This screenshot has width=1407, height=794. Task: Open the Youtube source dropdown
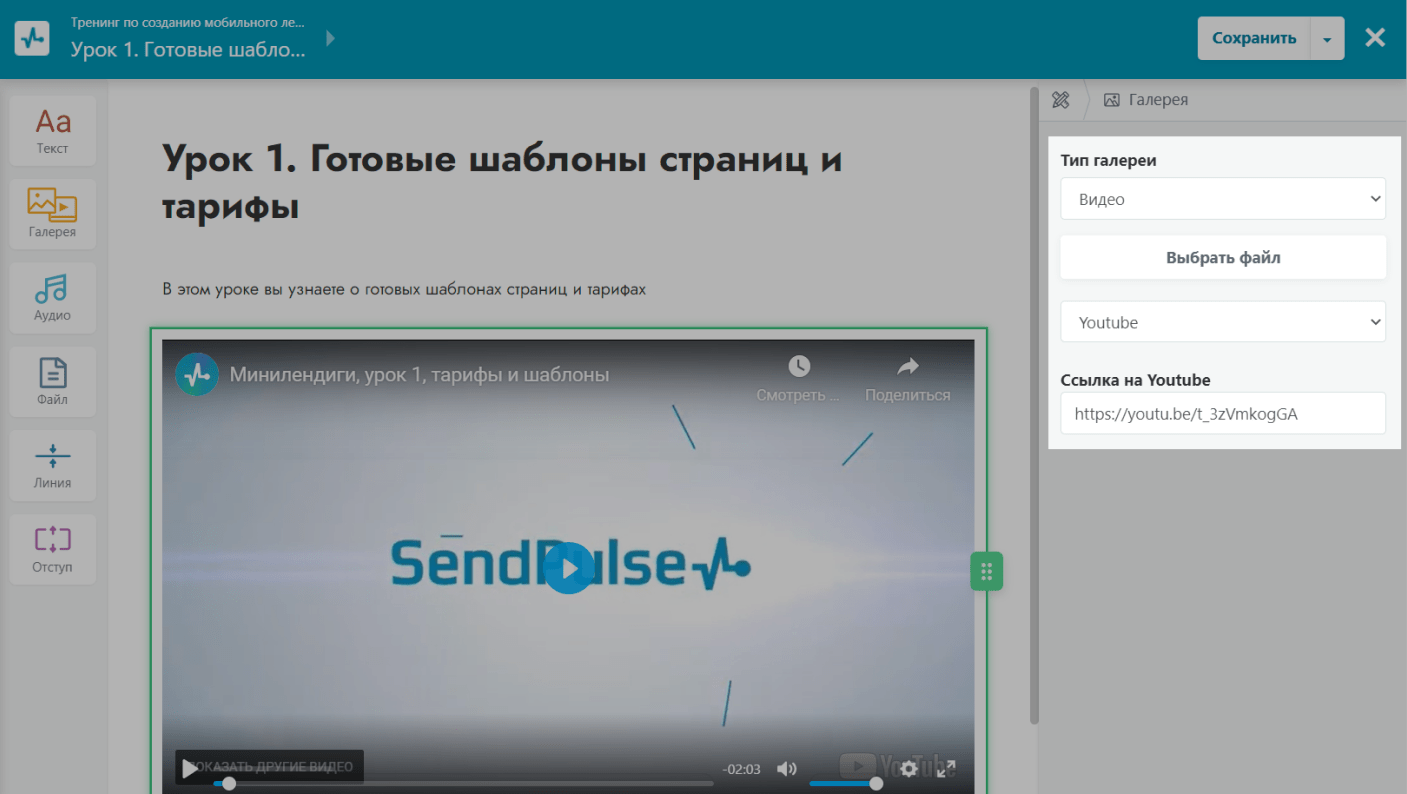coord(1223,322)
